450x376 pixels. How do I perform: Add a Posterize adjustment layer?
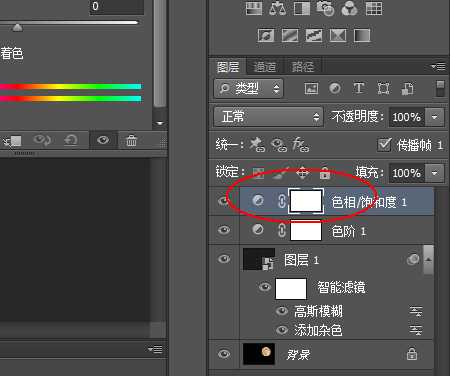click(290, 35)
